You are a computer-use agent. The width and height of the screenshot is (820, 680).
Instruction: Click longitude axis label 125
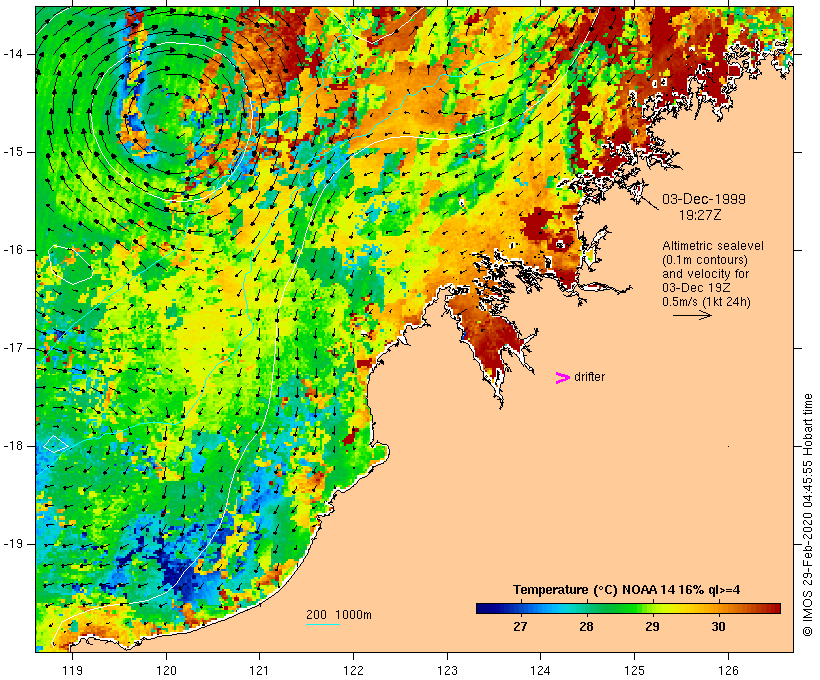click(x=634, y=670)
